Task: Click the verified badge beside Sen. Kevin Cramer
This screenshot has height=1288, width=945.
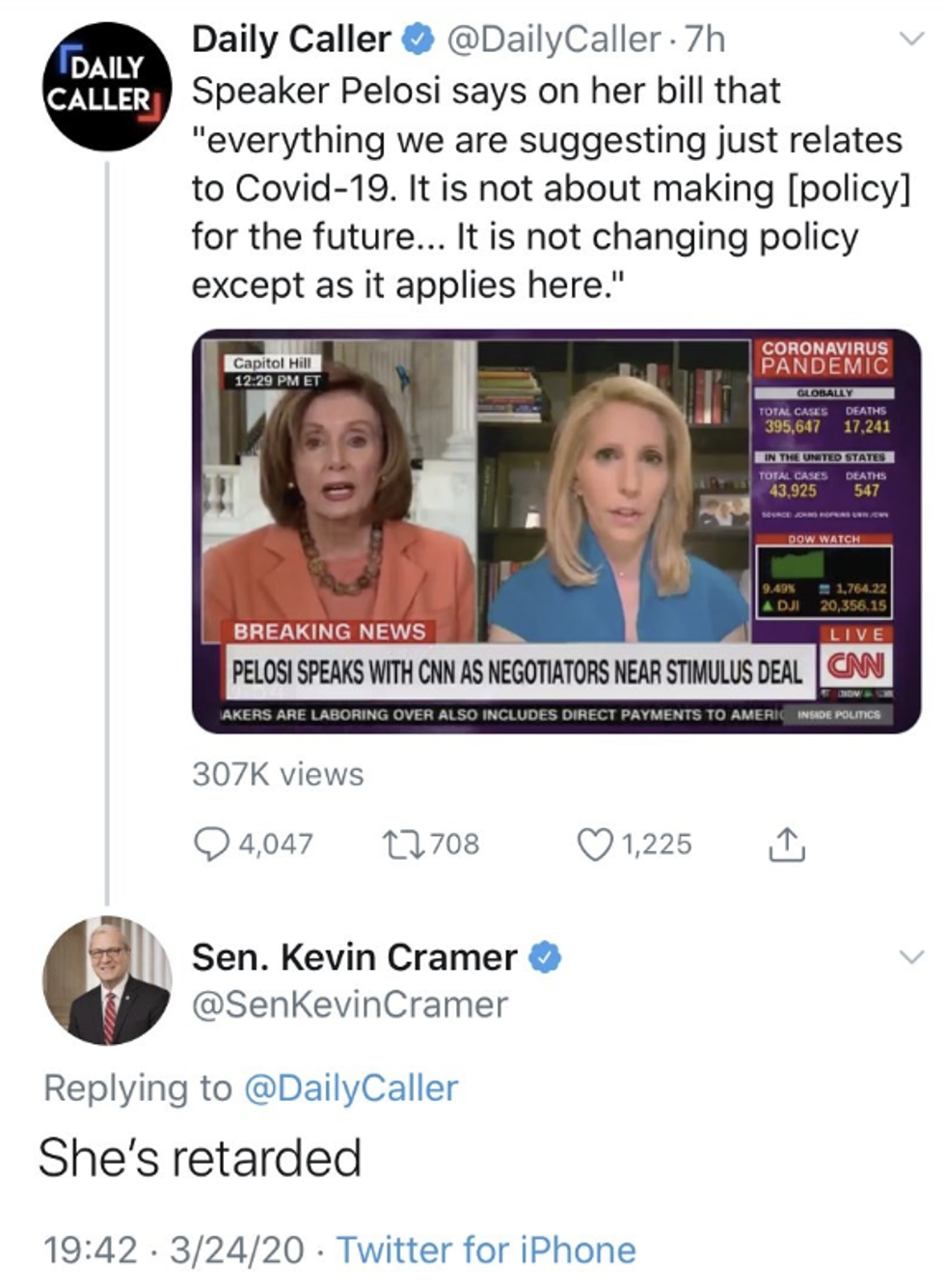Action: tap(546, 957)
